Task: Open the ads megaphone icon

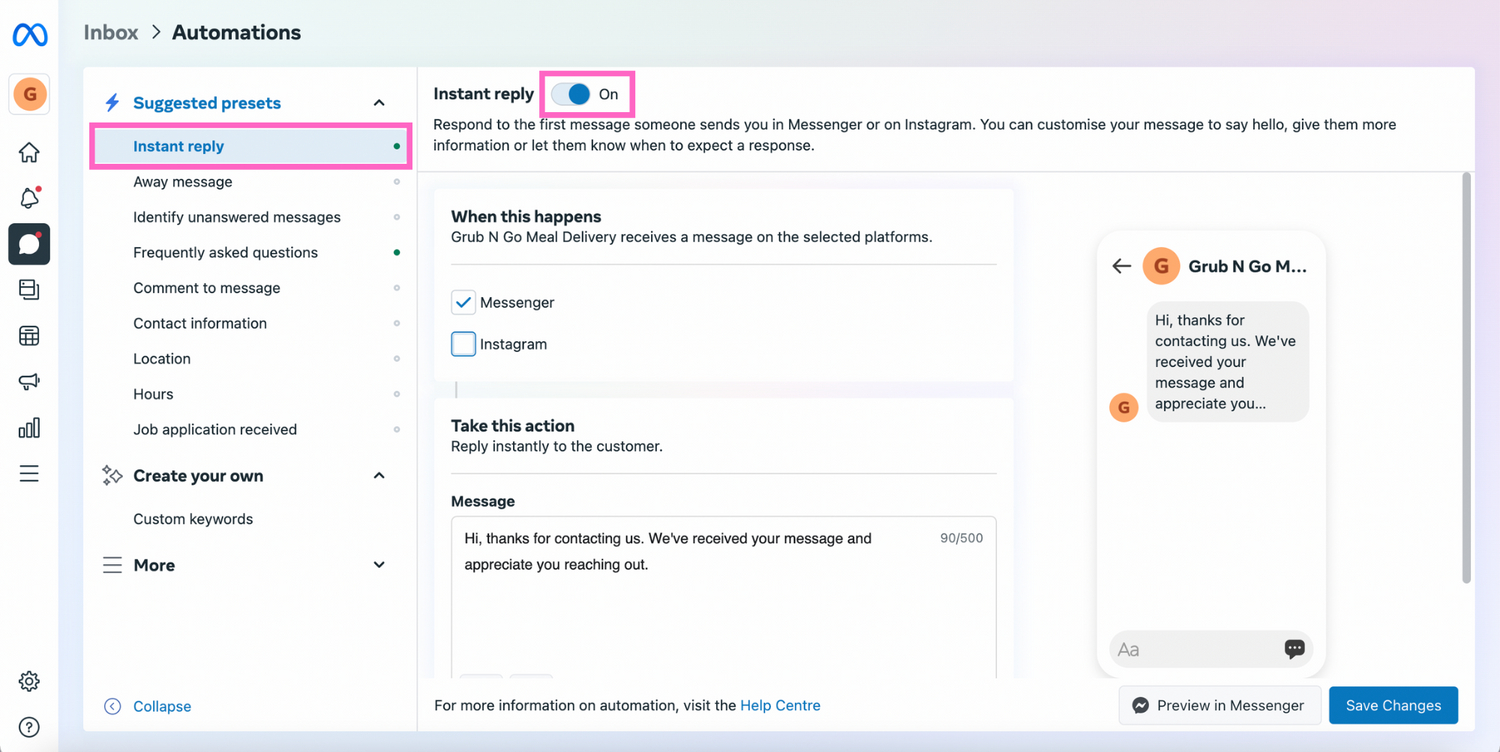Action: [29, 382]
